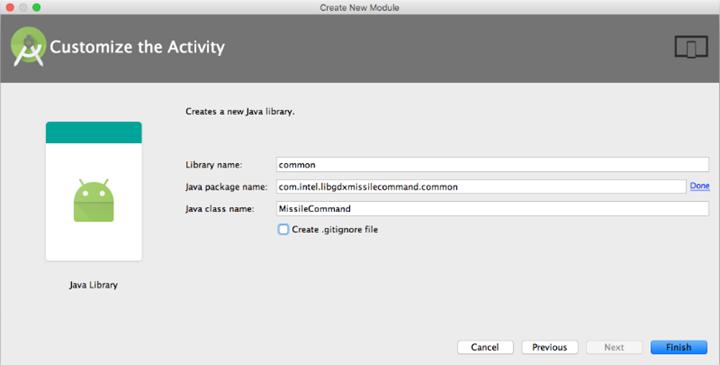Viewport: 720px width, 365px height.
Task: Click the phone and tablet form-factor icon
Action: [x=691, y=47]
